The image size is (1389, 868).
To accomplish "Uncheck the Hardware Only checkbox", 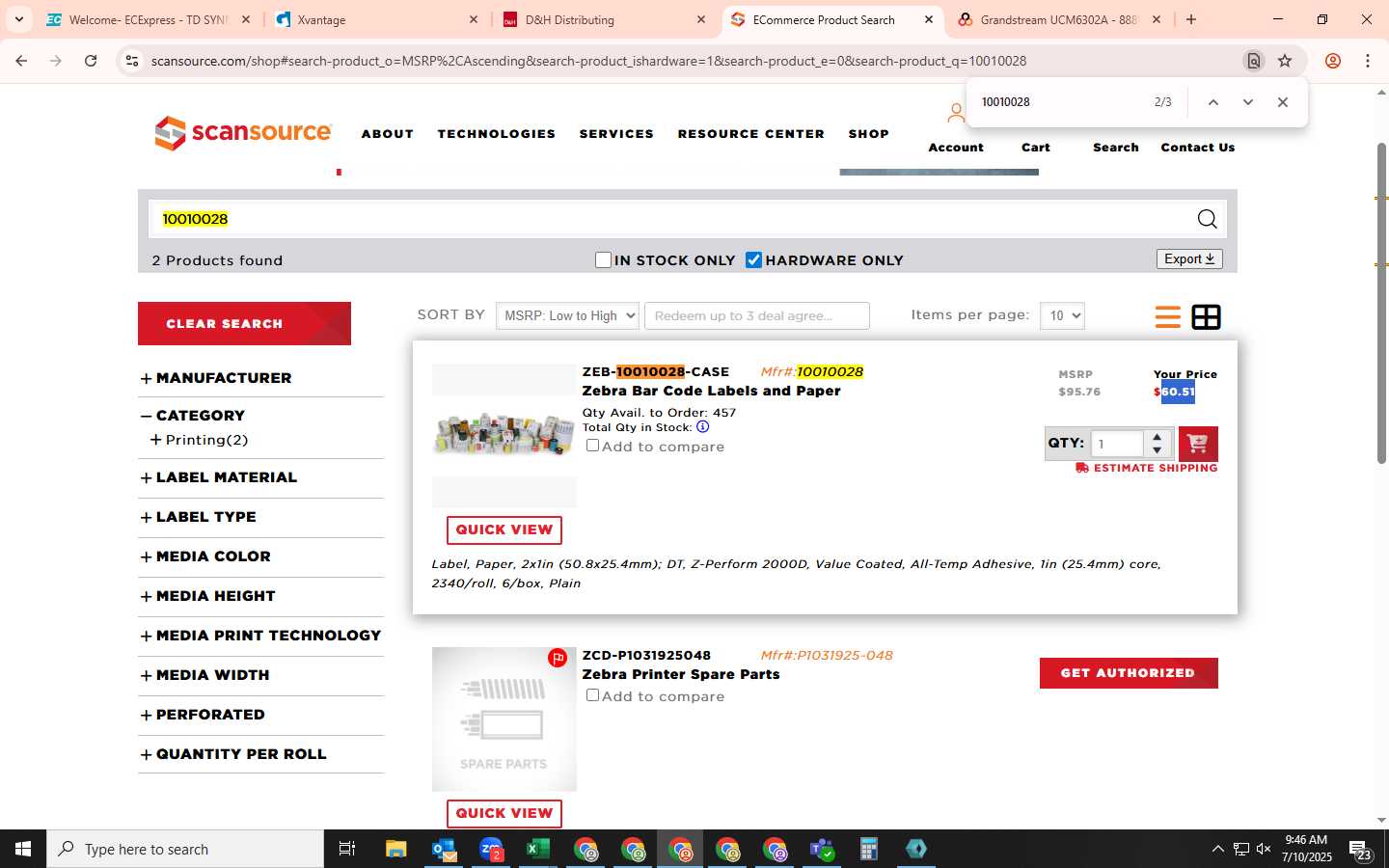I will [754, 259].
